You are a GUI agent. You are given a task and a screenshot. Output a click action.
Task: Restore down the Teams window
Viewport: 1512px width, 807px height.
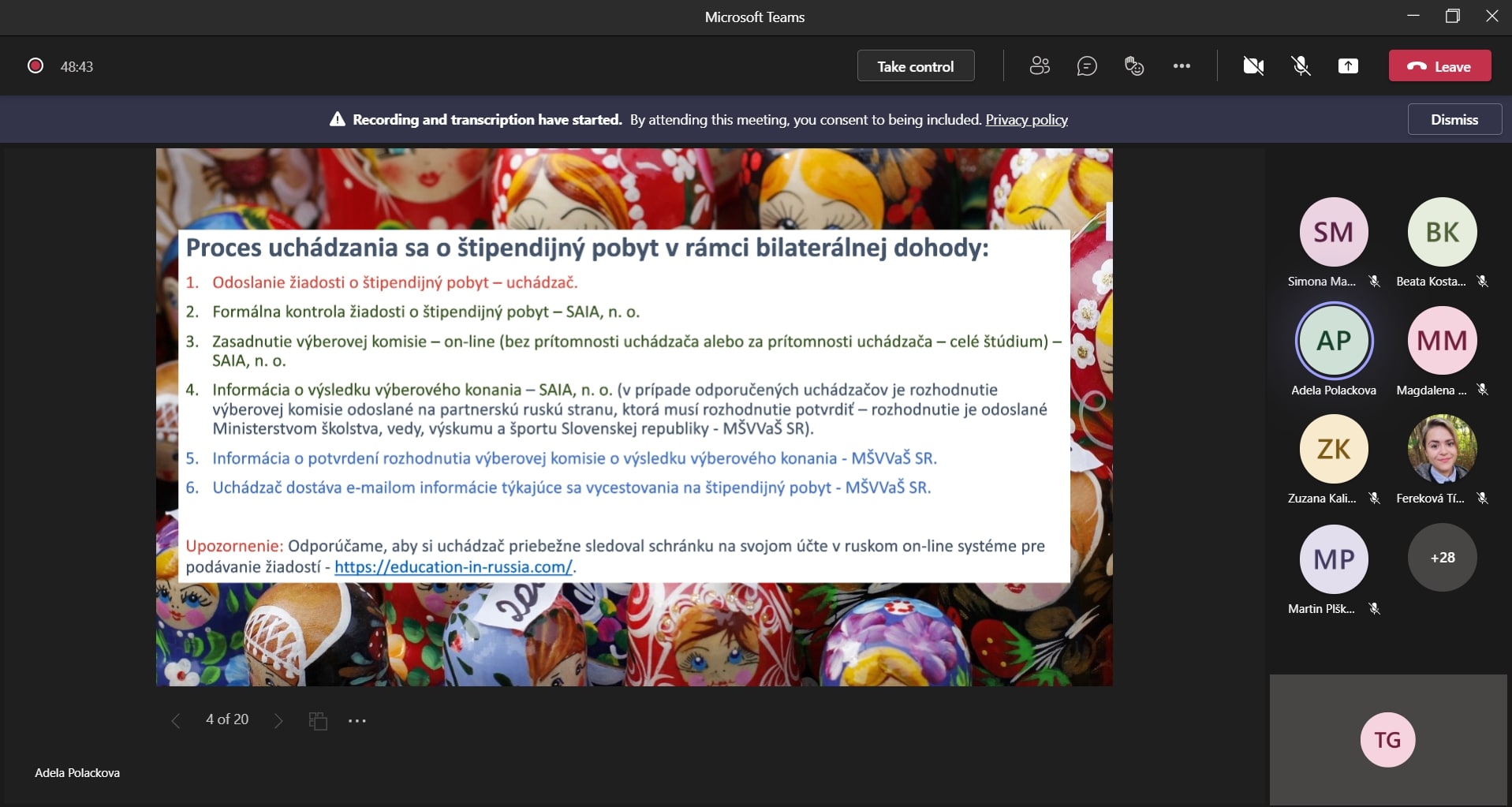coord(1453,16)
